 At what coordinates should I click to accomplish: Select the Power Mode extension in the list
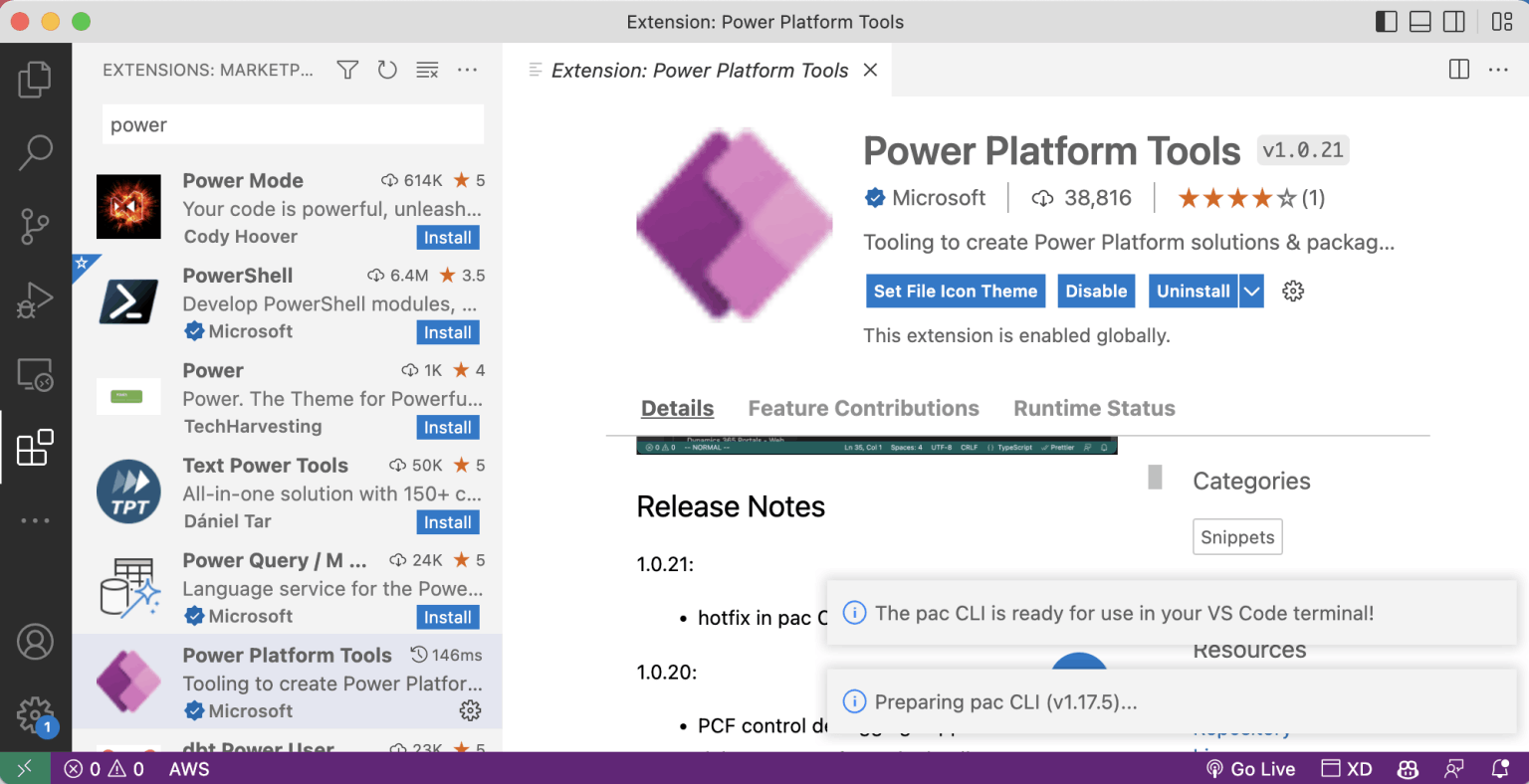tap(287, 208)
